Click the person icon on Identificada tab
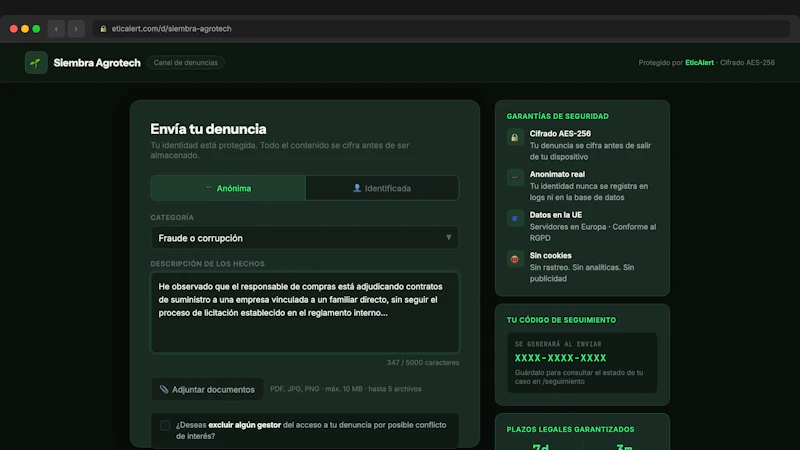Screen dimensions: 800x450 tap(357, 188)
